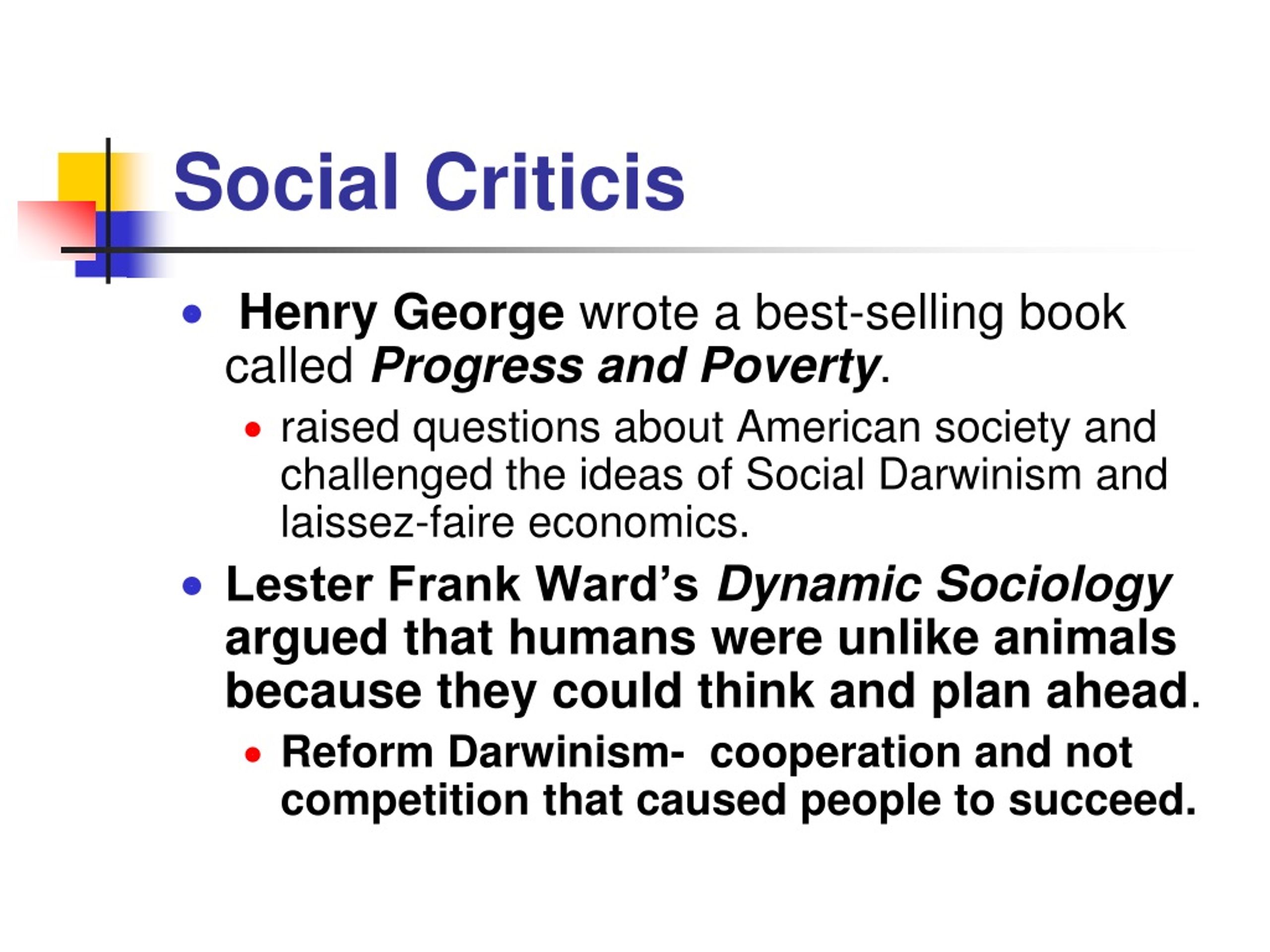Click the blue bullet before Lester Frank Ward

tap(191, 586)
